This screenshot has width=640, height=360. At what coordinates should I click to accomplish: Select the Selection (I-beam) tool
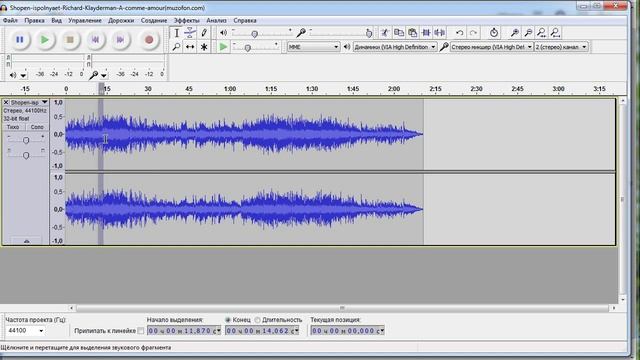tap(176, 33)
